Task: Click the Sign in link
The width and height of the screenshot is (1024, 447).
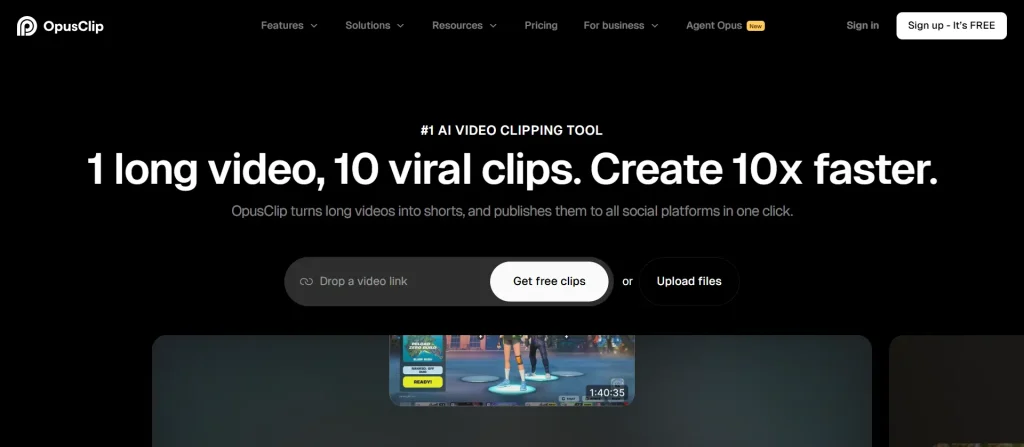Action: (x=862, y=26)
